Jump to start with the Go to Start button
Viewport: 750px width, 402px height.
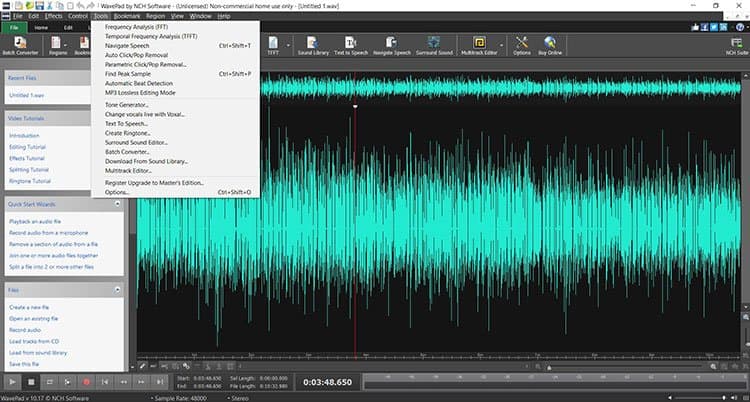point(105,382)
